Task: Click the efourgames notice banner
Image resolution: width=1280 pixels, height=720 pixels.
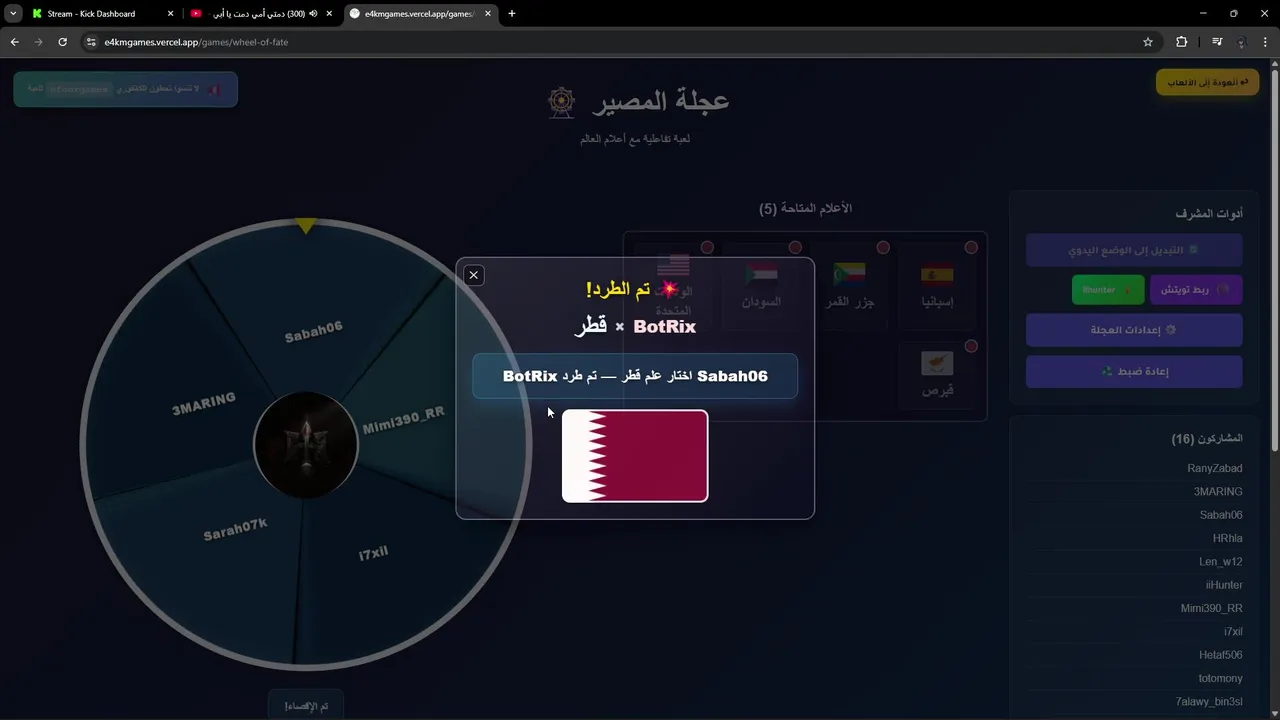Action: click(126, 89)
